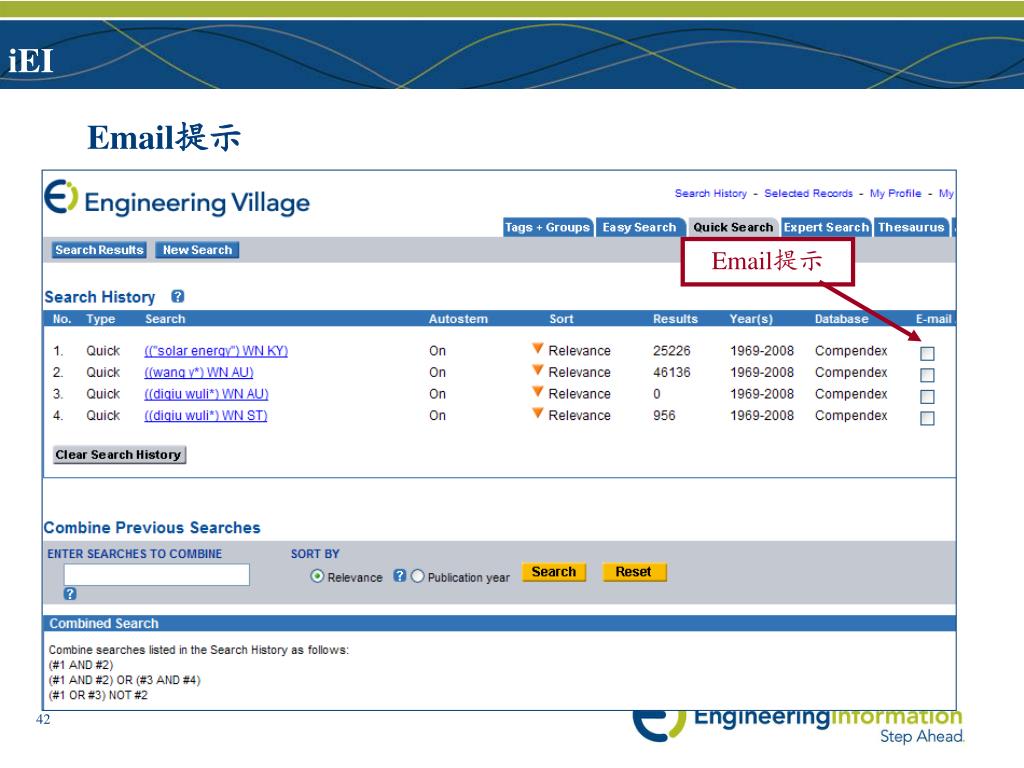Screen dimensions: 1024x768
Task: Switch to Easy Search tab
Action: 639,227
